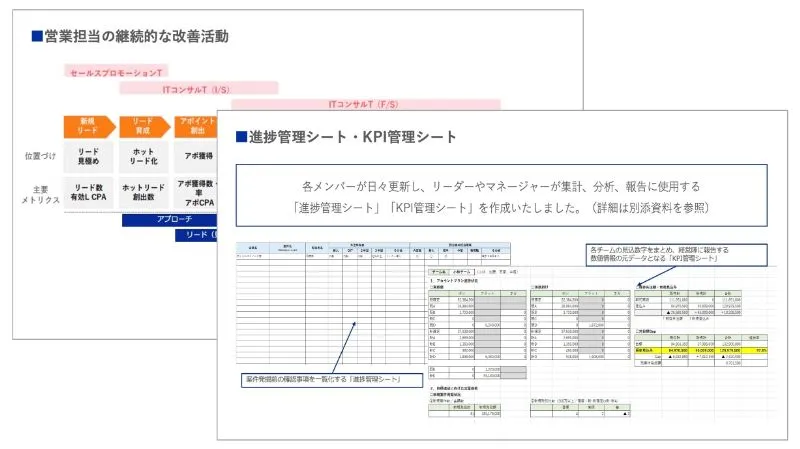The image size is (800, 449).
Task: Click the 進捗管理シート callout label
Action: click(332, 380)
